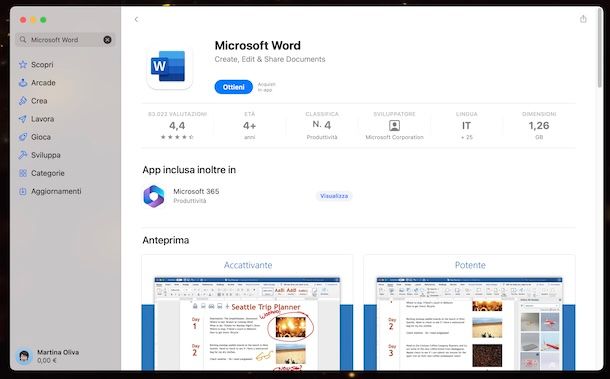Image resolution: width=610 pixels, height=379 pixels.
Task: Open the Lavora section
Action: [42, 119]
